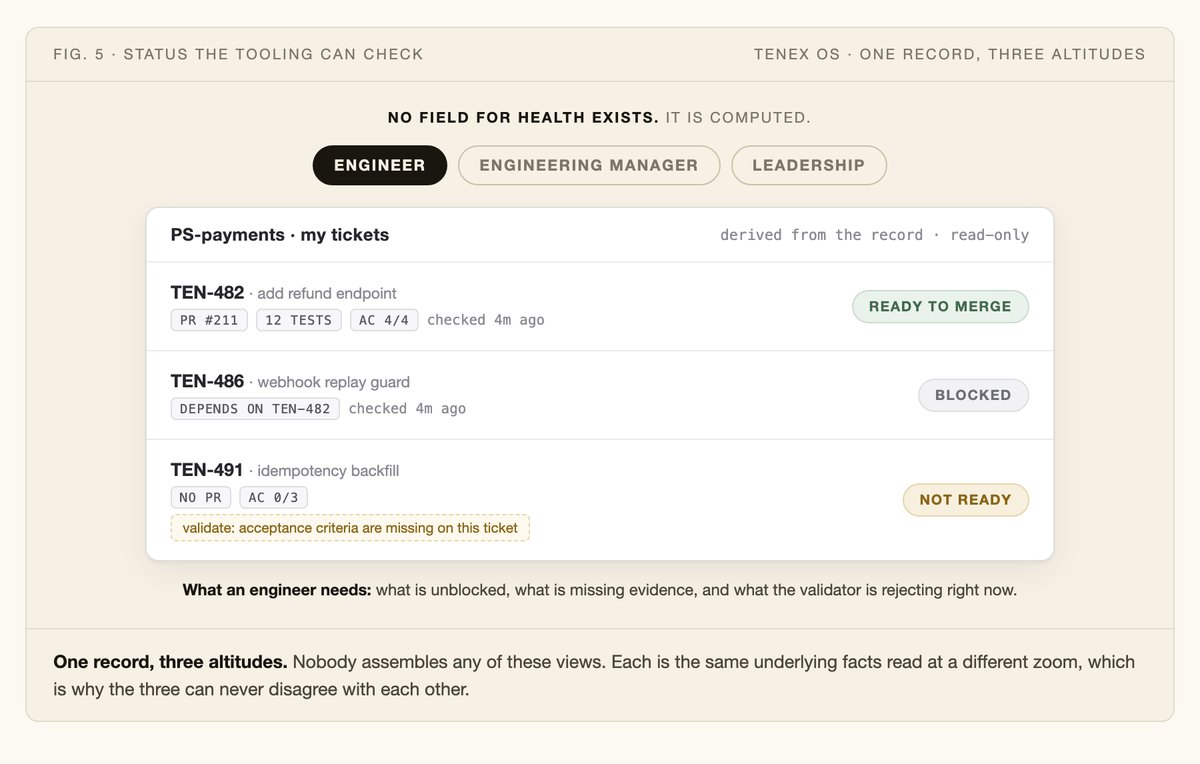Click 'derived from the record · read-only' text
Viewport: 1200px width, 764px height.
(874, 235)
